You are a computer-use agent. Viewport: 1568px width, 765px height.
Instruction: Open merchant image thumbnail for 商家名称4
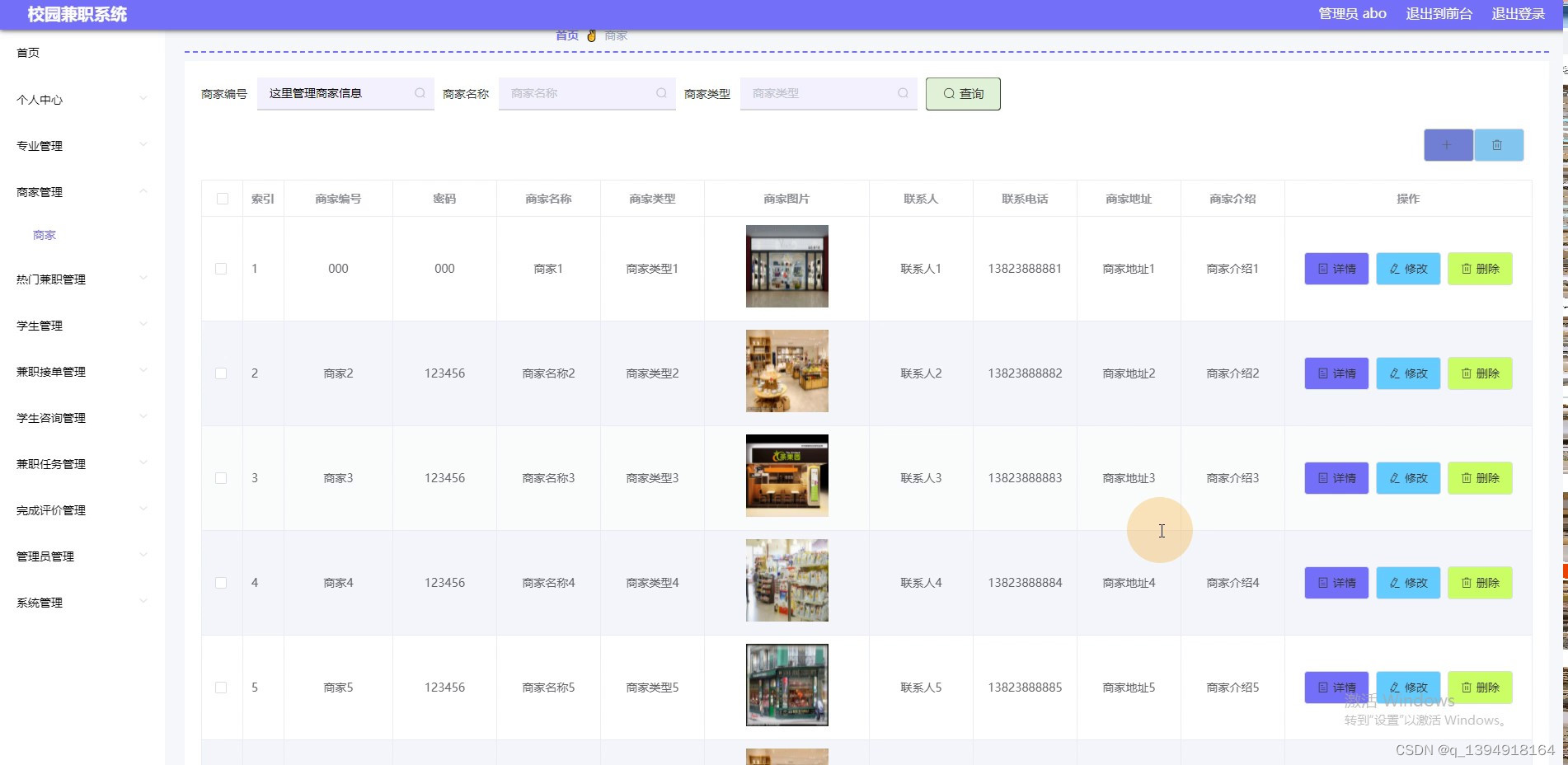click(x=787, y=580)
